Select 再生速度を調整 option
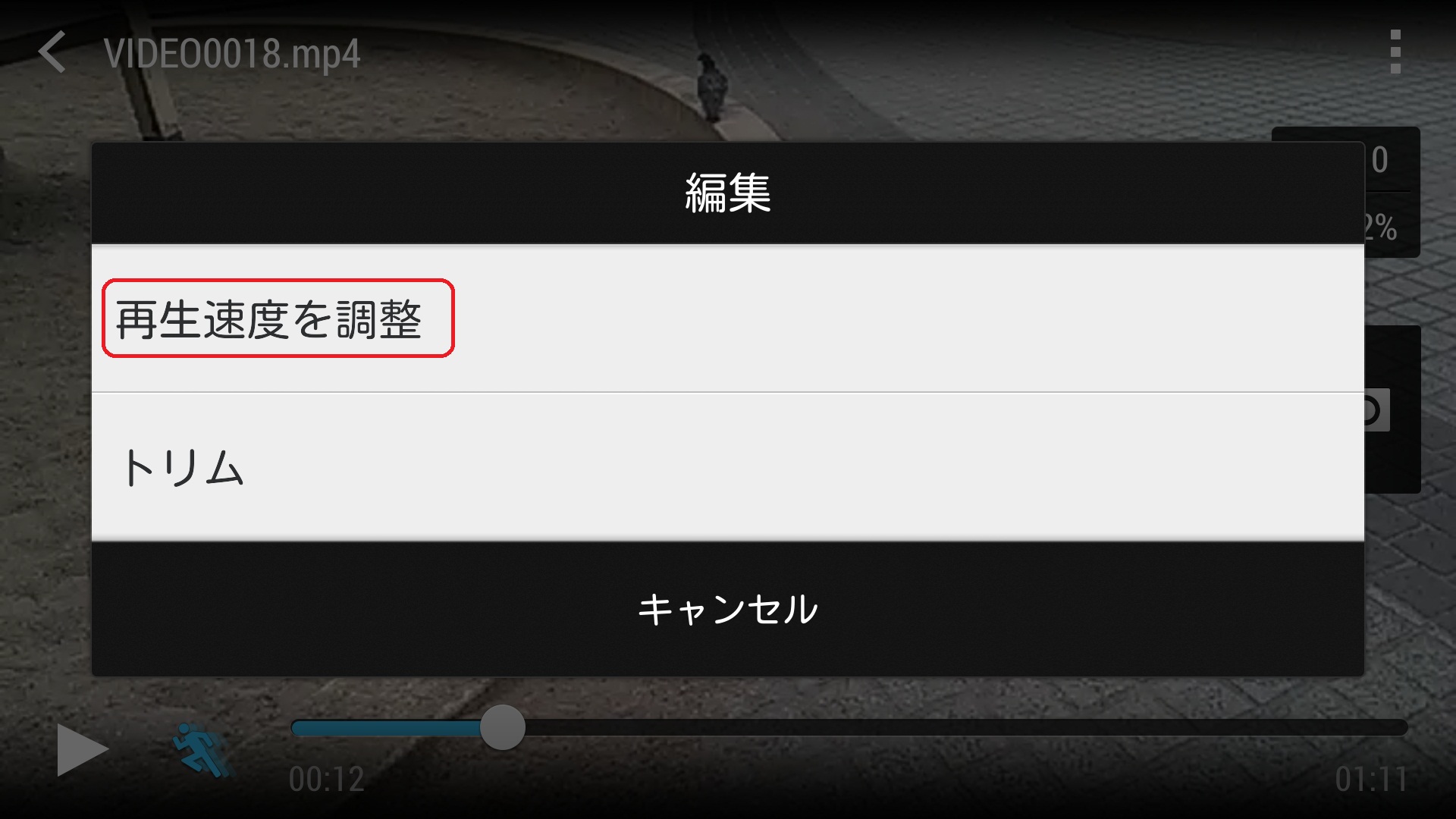 coord(268,318)
